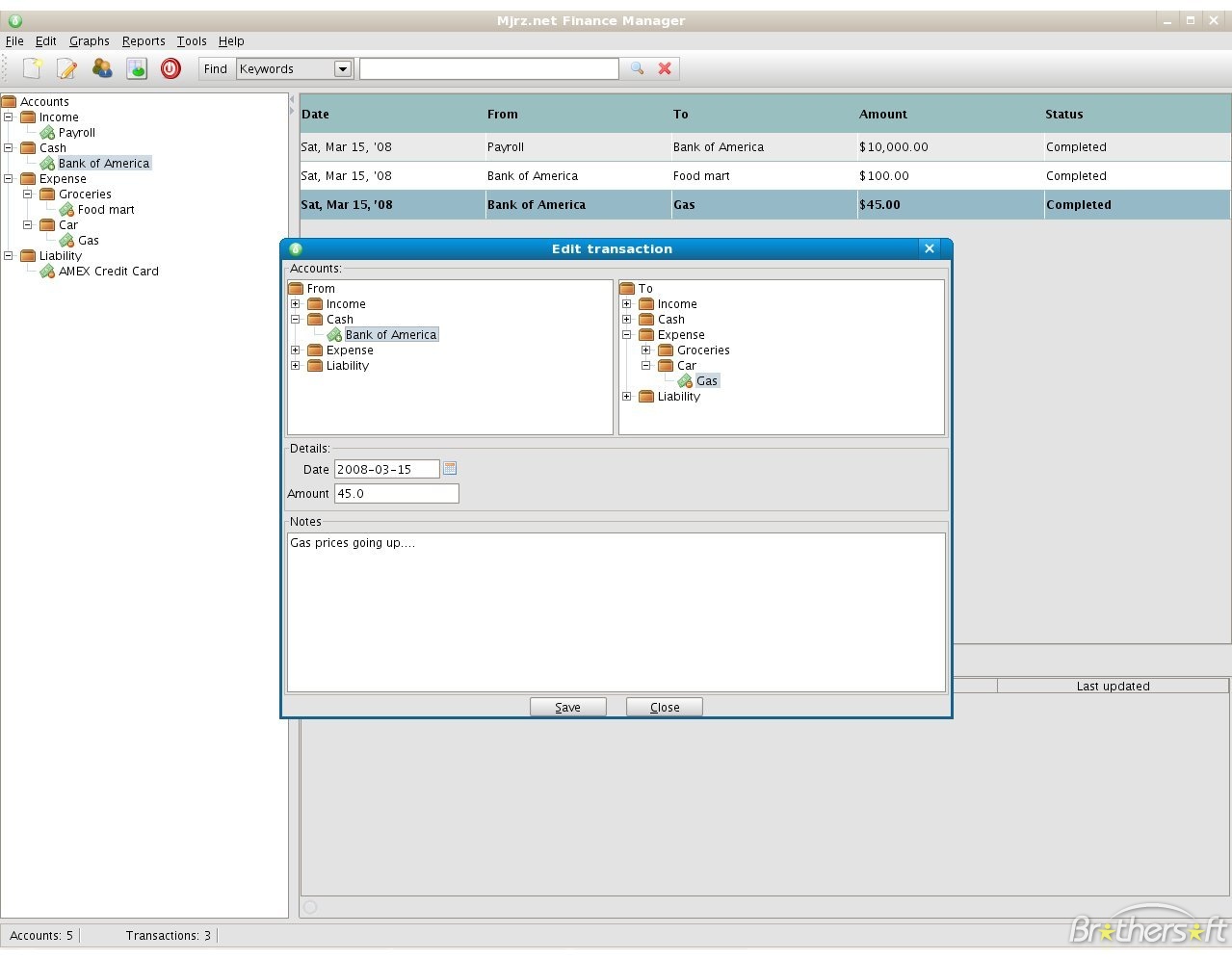Expand Groceries in the To tree
The height and width of the screenshot is (960, 1232).
[x=646, y=350]
